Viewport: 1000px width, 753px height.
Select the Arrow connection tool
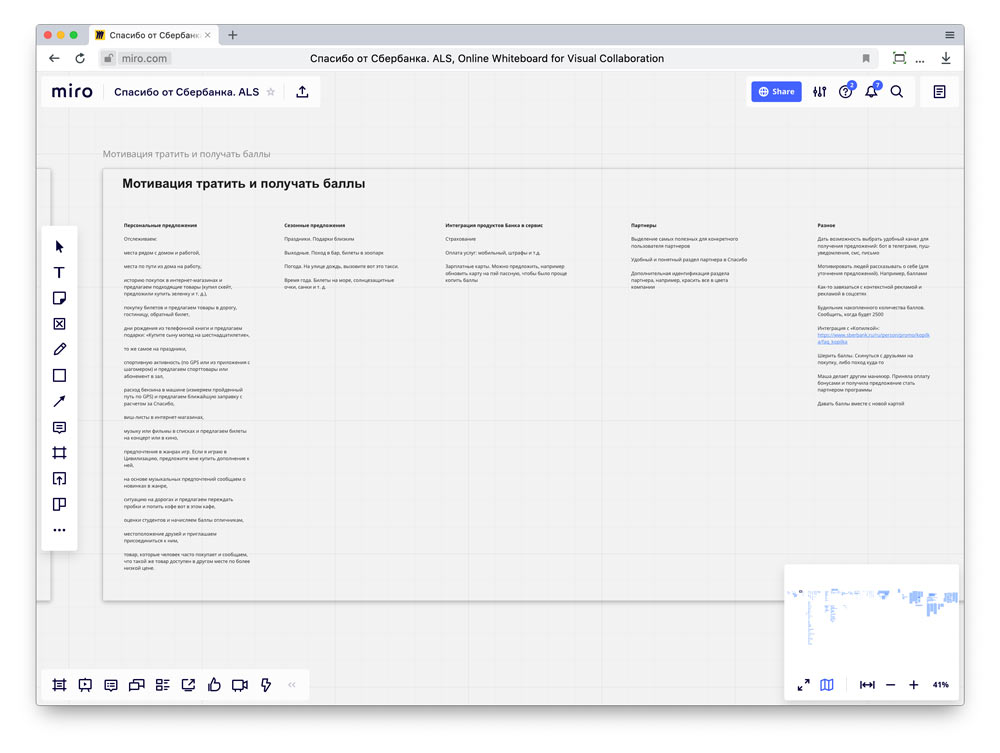59,400
